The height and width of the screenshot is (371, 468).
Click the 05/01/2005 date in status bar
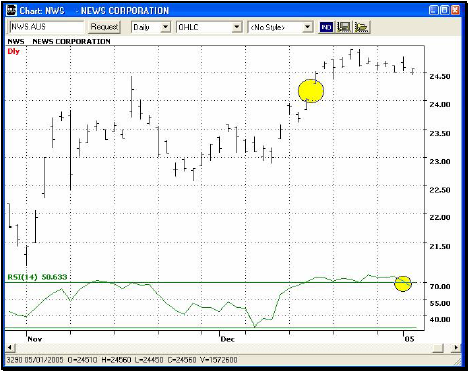click(x=43, y=360)
